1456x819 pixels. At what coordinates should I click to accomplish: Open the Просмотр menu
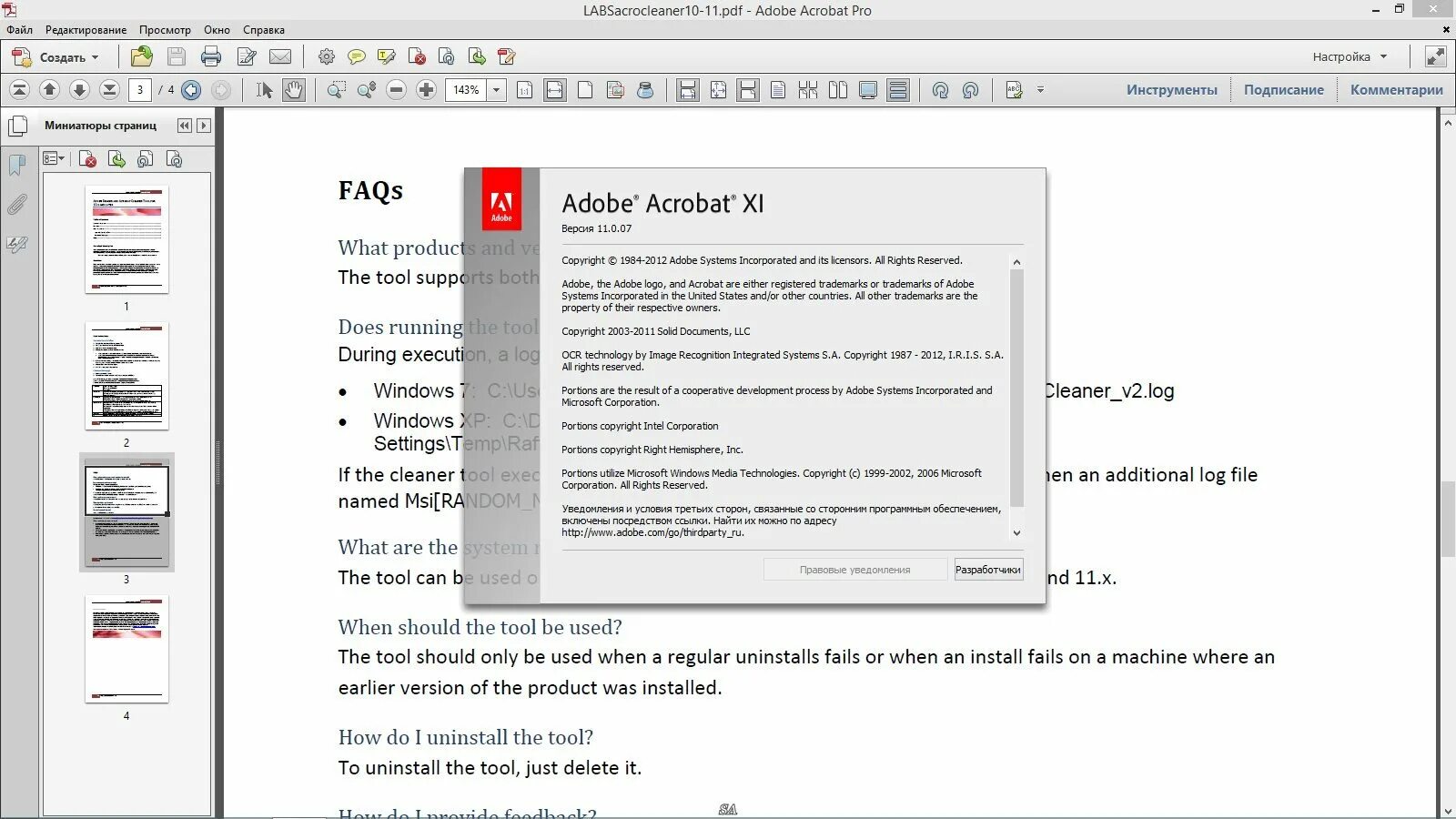pos(165,30)
